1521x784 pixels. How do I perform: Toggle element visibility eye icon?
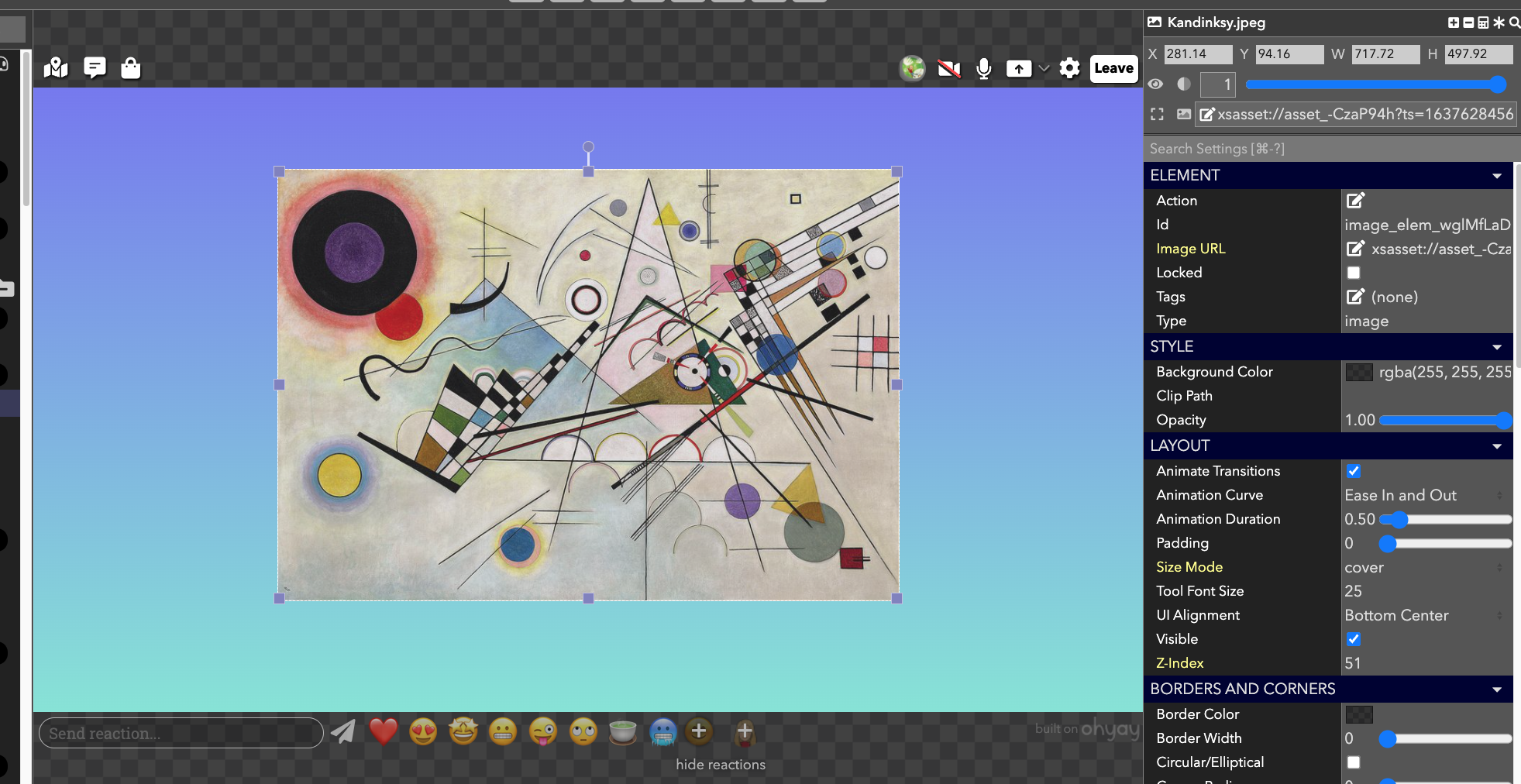[1155, 84]
